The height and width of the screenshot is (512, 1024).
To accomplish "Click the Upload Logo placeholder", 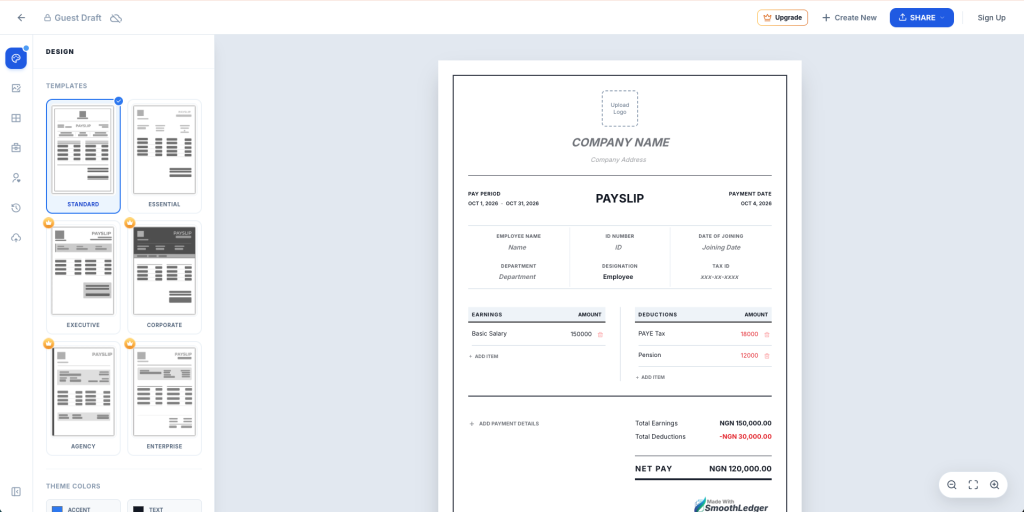I will tap(620, 108).
